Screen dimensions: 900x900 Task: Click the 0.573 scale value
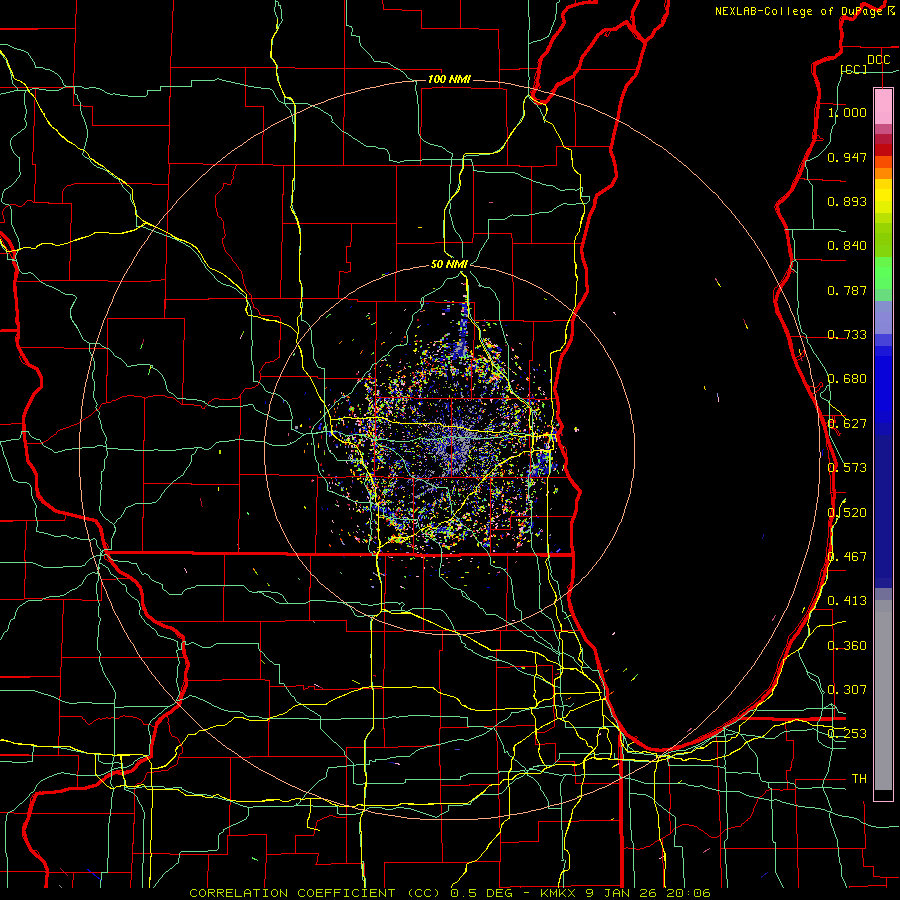coord(847,468)
